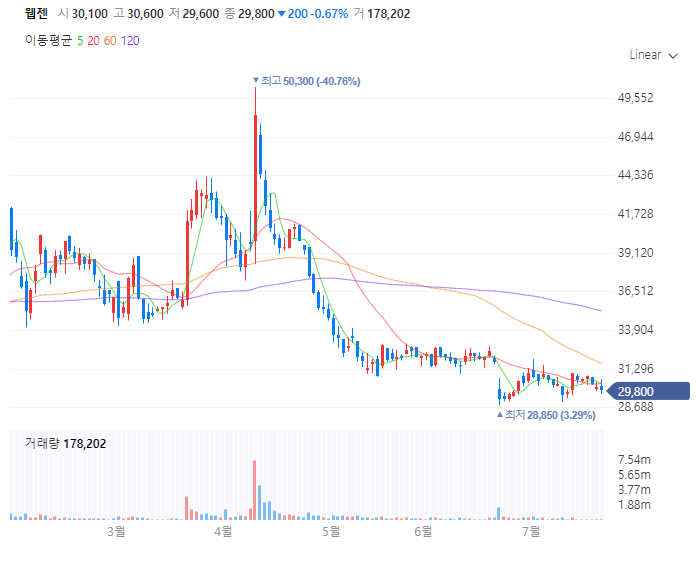The image size is (696, 561).
Task: Click the 5월 axis label
Action: pos(331,531)
